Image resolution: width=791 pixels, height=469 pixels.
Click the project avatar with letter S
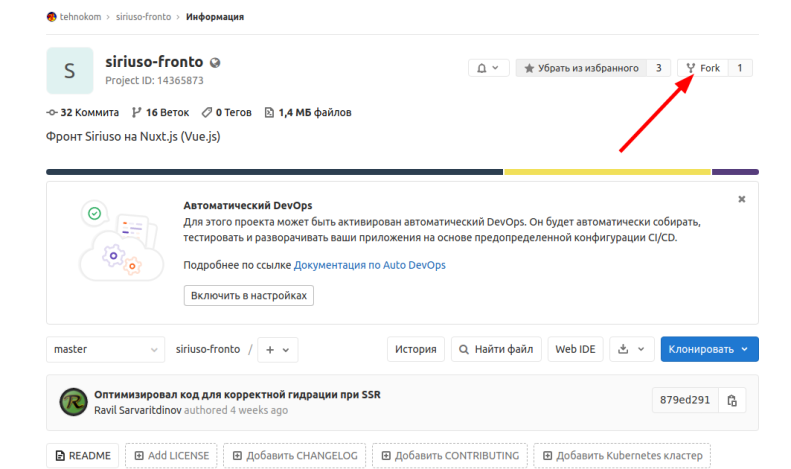70,71
